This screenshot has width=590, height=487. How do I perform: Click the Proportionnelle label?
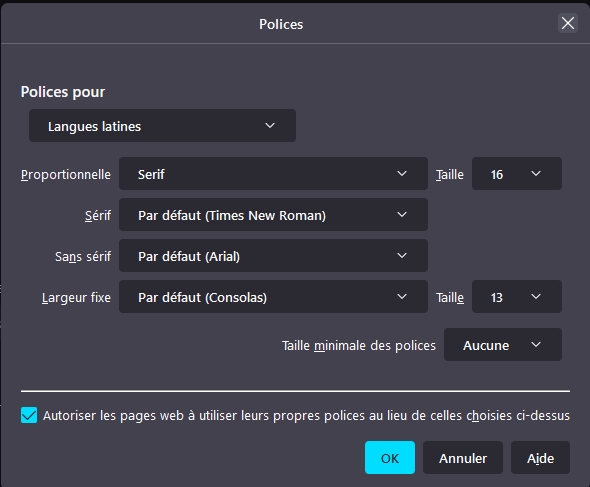coord(66,175)
